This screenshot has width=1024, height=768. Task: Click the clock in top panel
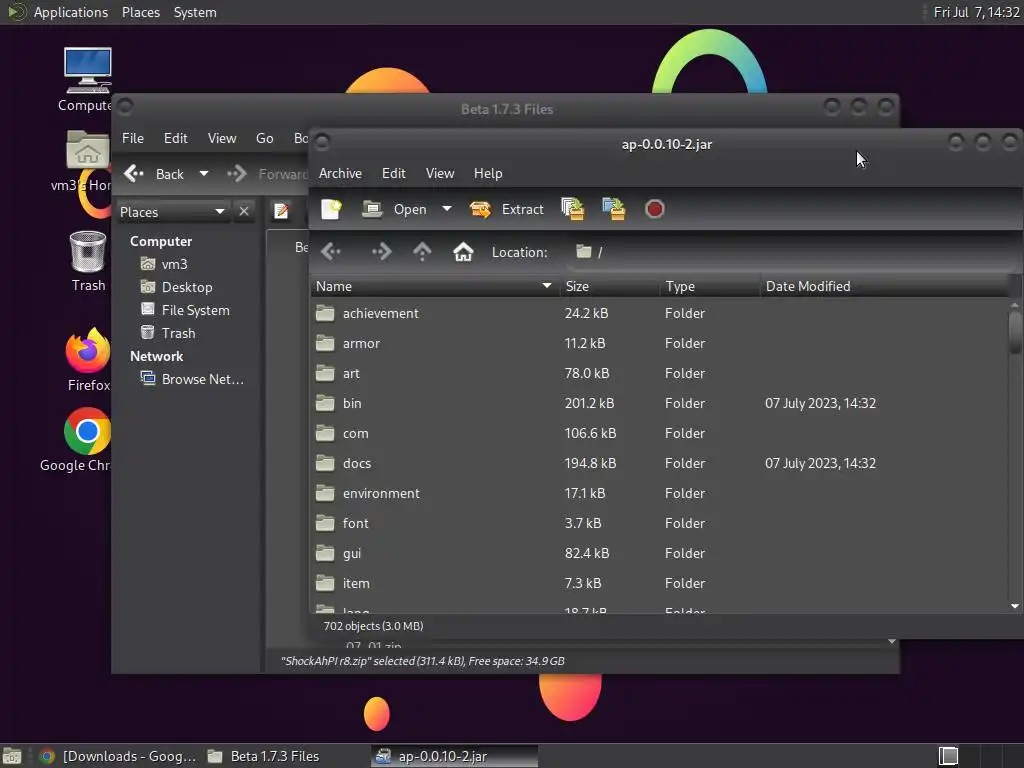point(976,12)
